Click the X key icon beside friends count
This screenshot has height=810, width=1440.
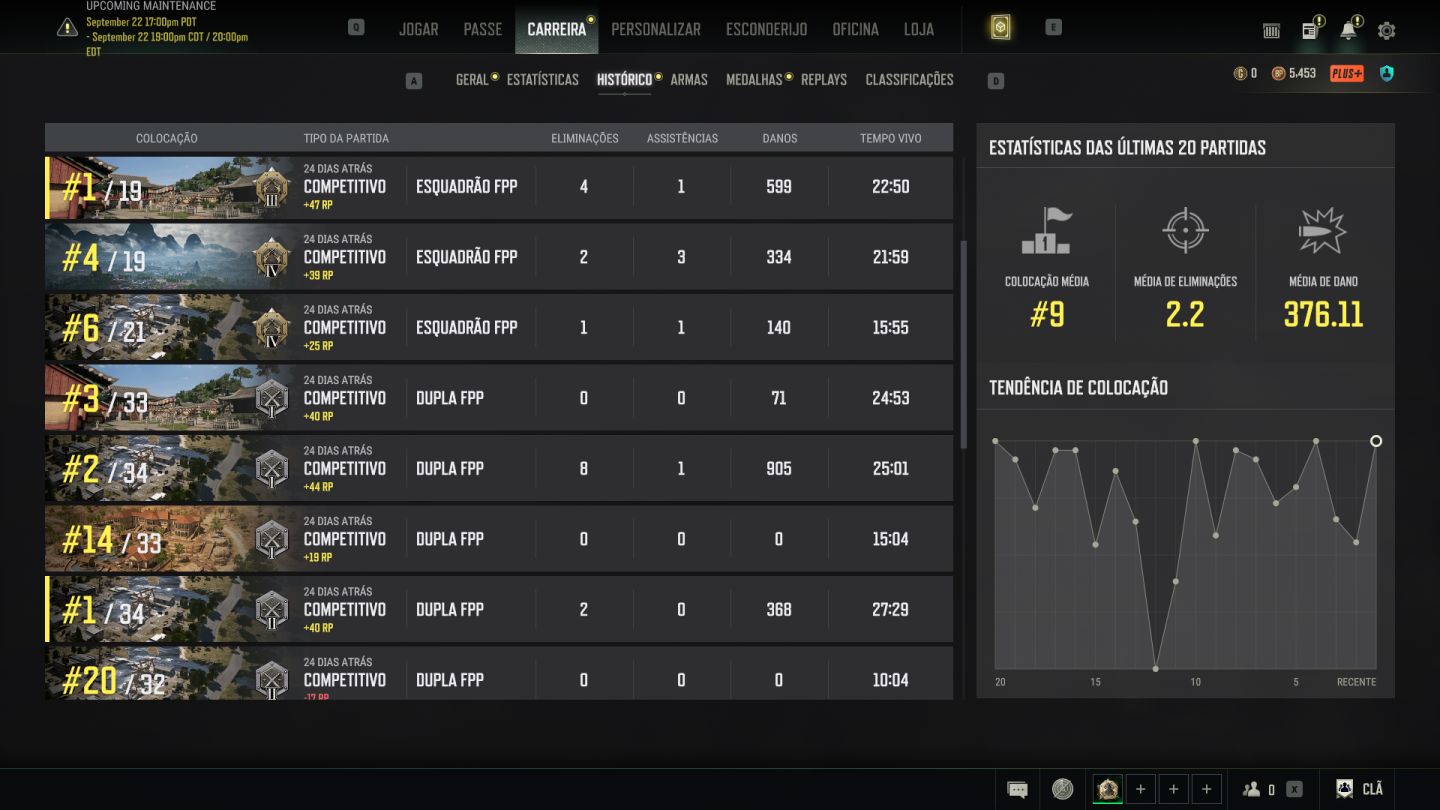click(1294, 789)
